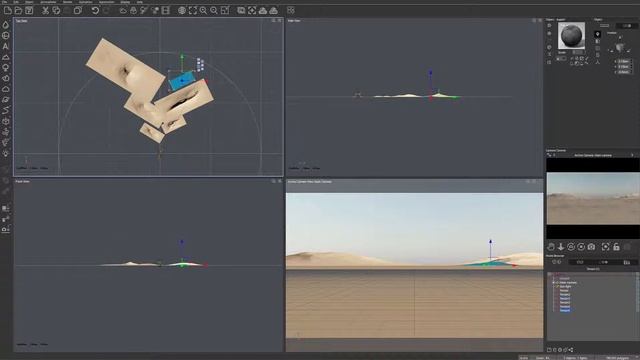Image resolution: width=640 pixels, height=360 pixels.
Task: Add water with the droplet tool
Action: [x=6, y=25]
